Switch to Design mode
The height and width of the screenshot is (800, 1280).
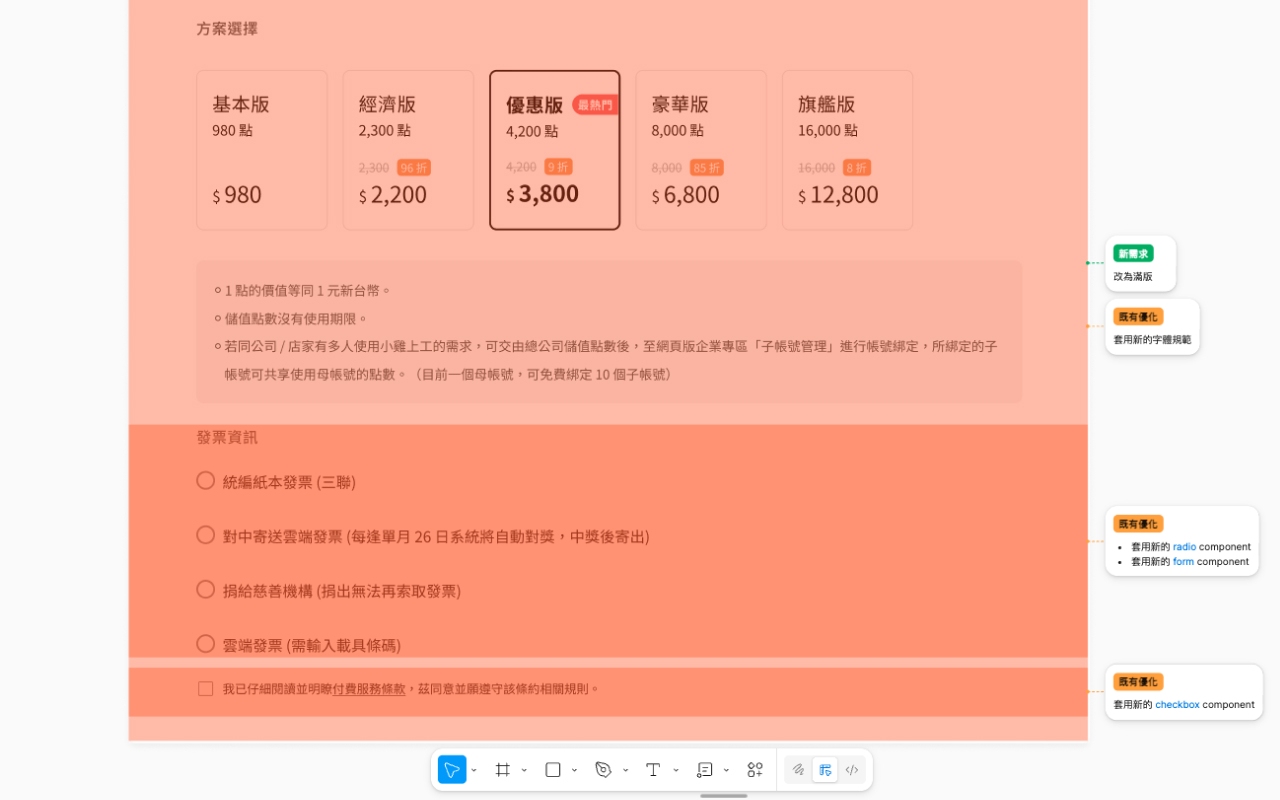click(x=825, y=770)
